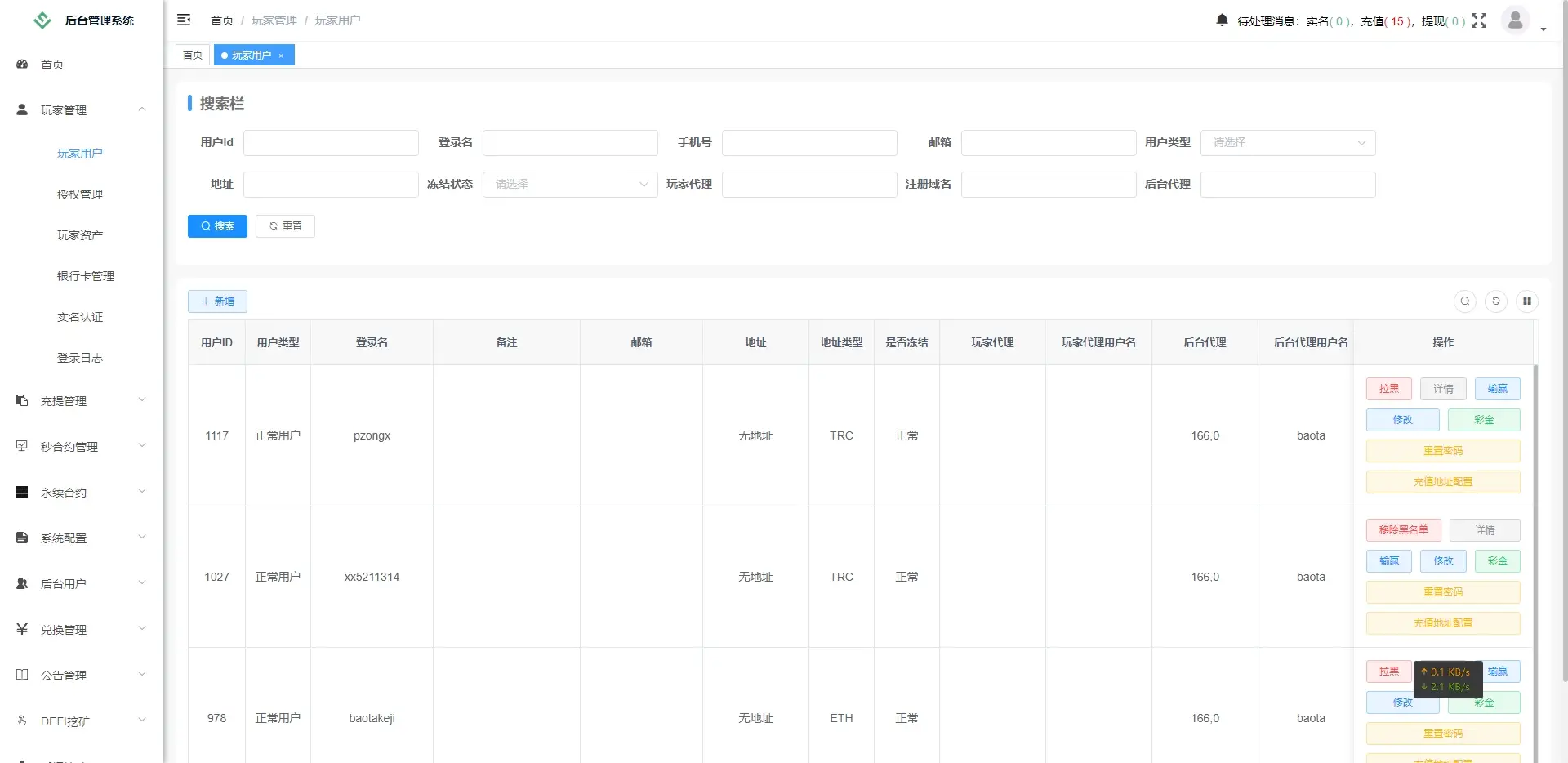The width and height of the screenshot is (1568, 763).
Task: Close the 玩家用户 tab
Action: click(281, 56)
